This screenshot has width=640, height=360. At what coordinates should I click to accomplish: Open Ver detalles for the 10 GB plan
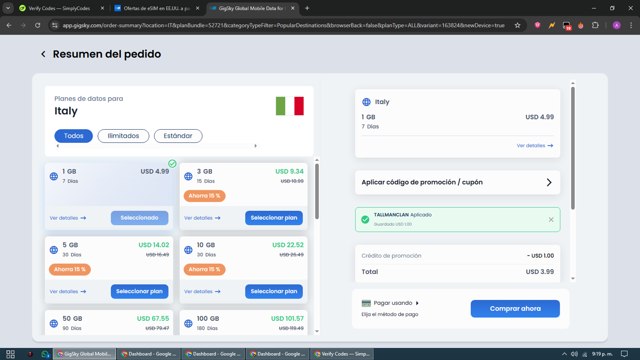[x=202, y=291]
